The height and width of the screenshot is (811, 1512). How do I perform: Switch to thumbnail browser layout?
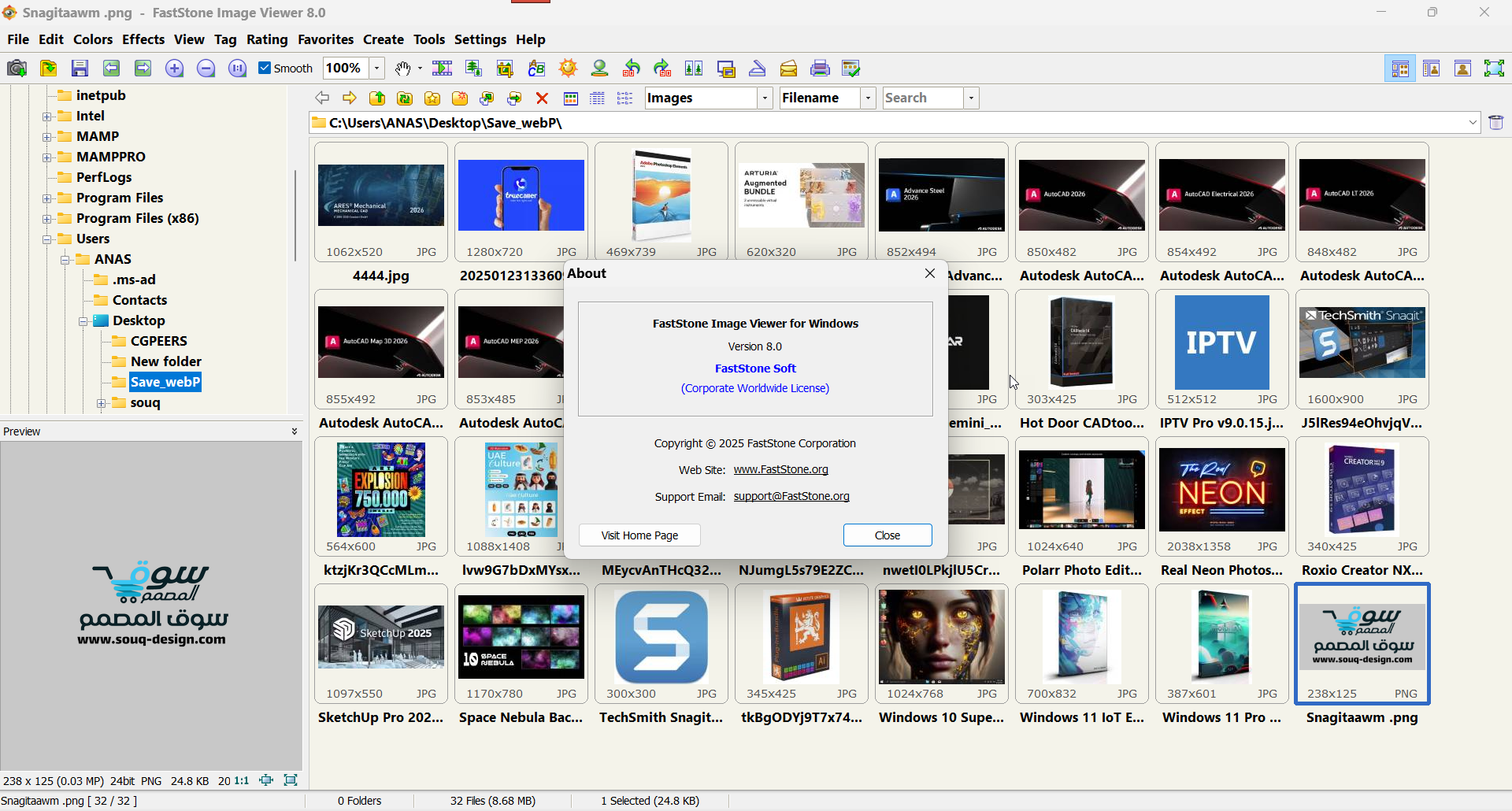point(1399,69)
